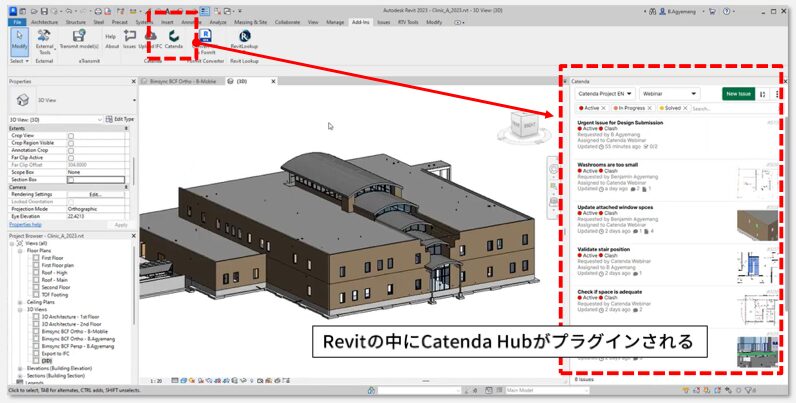Image resolution: width=796 pixels, height=403 pixels.
Task: Enable the Crop View checkbox
Action: coord(70,135)
